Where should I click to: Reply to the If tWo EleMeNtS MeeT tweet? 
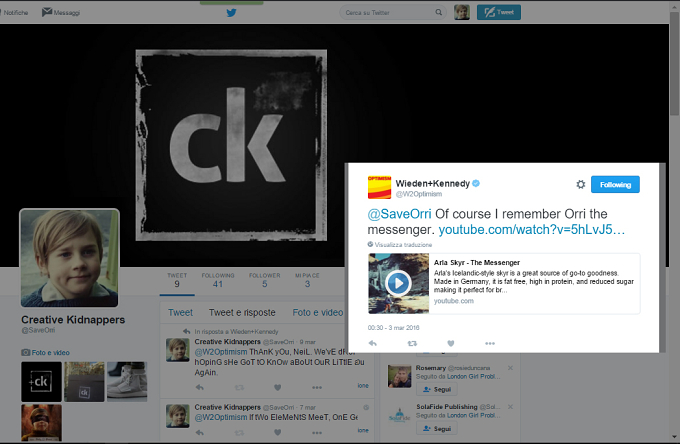[199, 432]
